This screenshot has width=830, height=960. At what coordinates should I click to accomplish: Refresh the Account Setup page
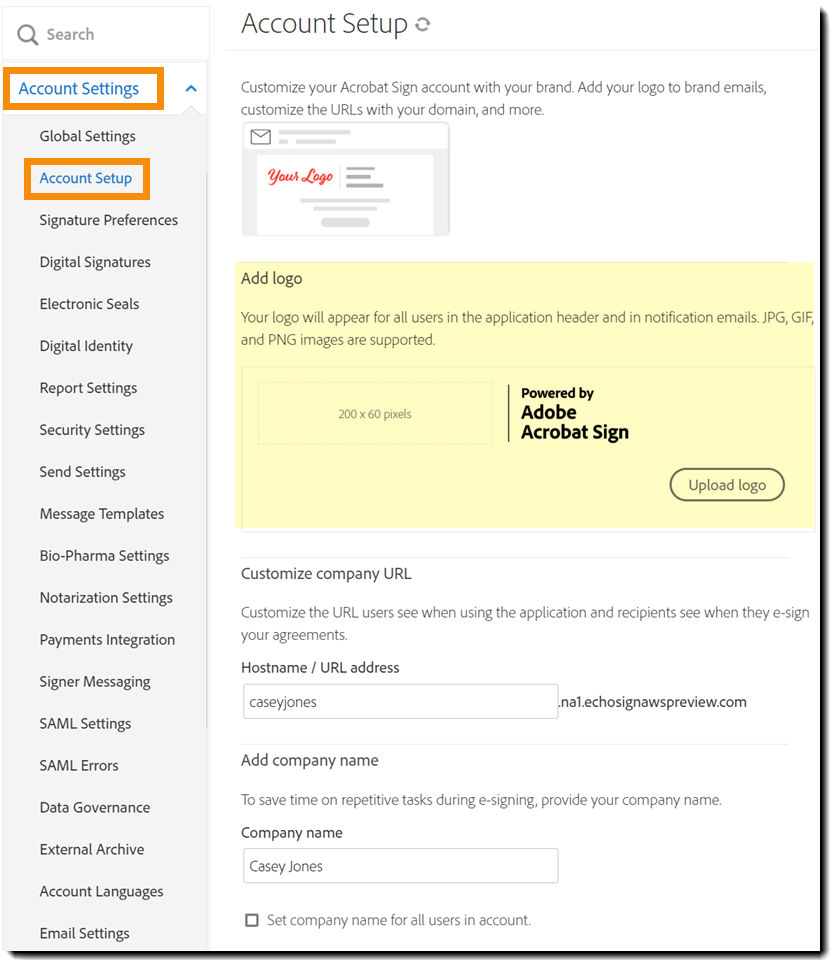coord(421,24)
